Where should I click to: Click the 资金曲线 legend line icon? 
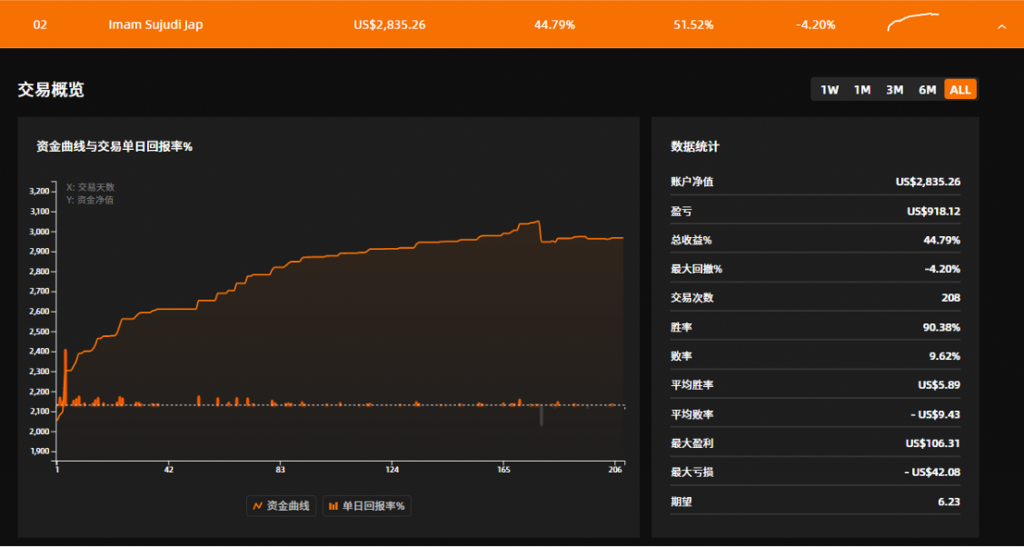coord(256,506)
